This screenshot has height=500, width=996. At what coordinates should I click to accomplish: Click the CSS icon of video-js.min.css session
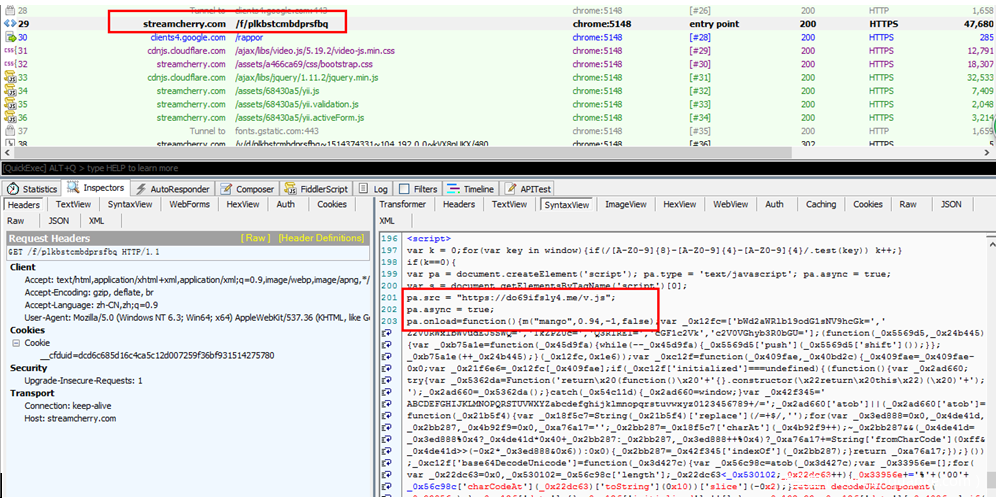tap(10, 50)
